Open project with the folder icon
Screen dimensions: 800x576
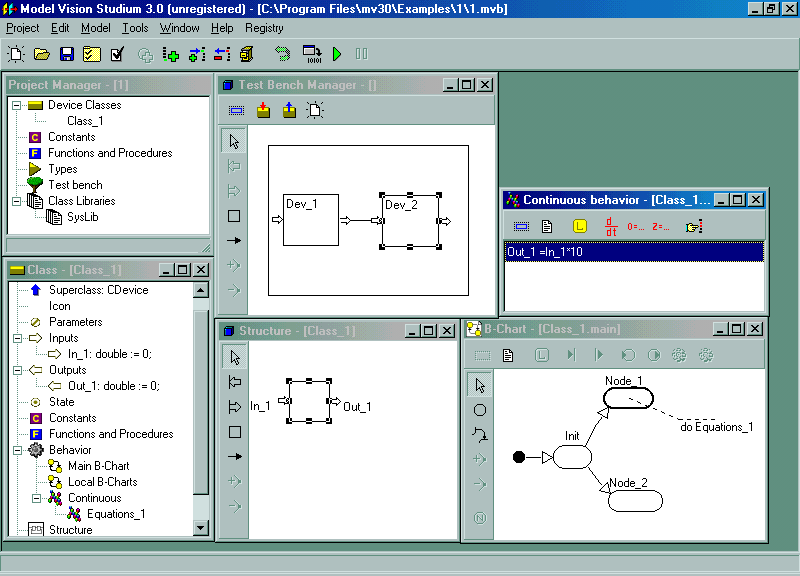click(41, 54)
